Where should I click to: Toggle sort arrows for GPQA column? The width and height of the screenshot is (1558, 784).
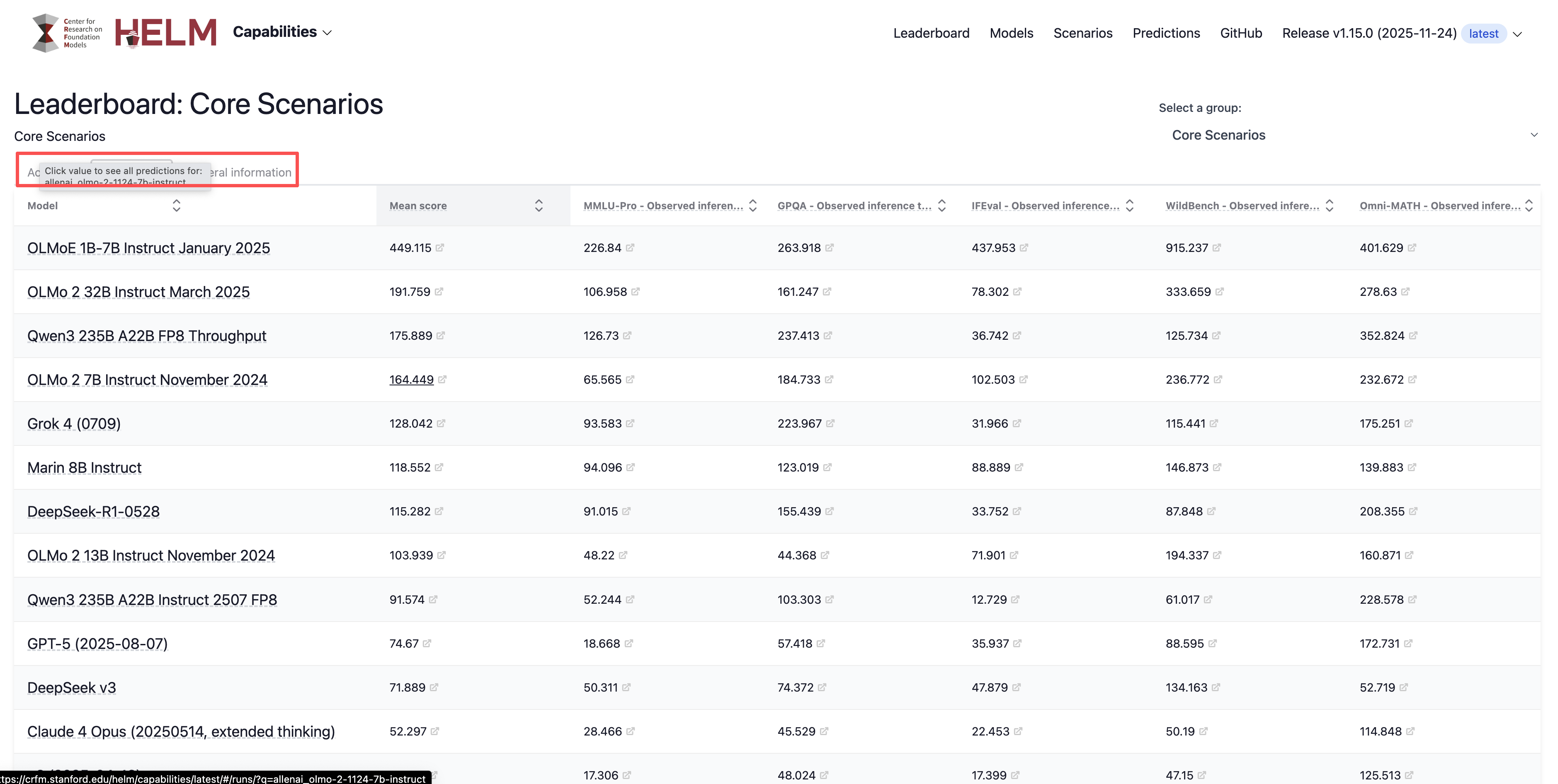[941, 206]
